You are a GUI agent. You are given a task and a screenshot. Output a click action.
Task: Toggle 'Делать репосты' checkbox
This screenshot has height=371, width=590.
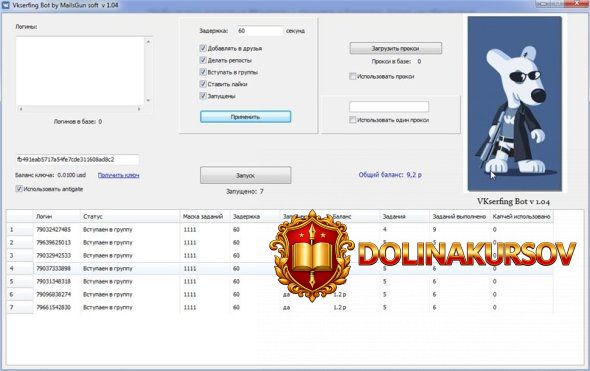[203, 60]
